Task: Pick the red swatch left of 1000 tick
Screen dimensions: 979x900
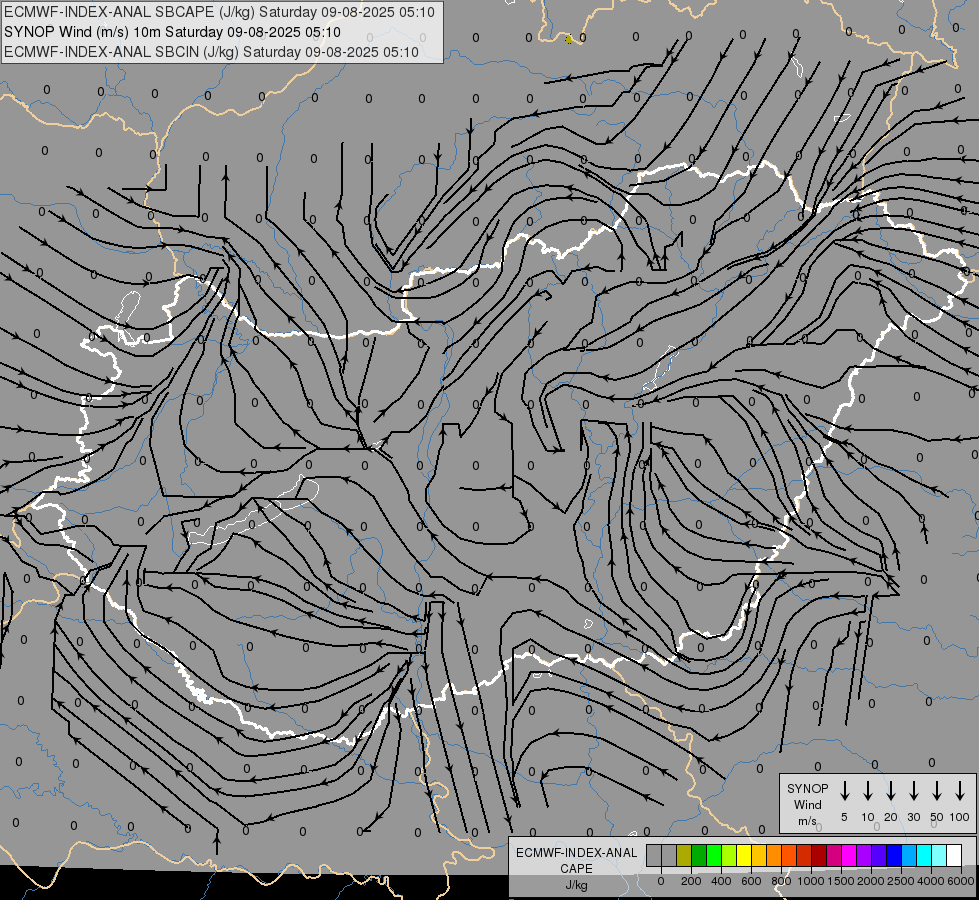Action: 804,855
